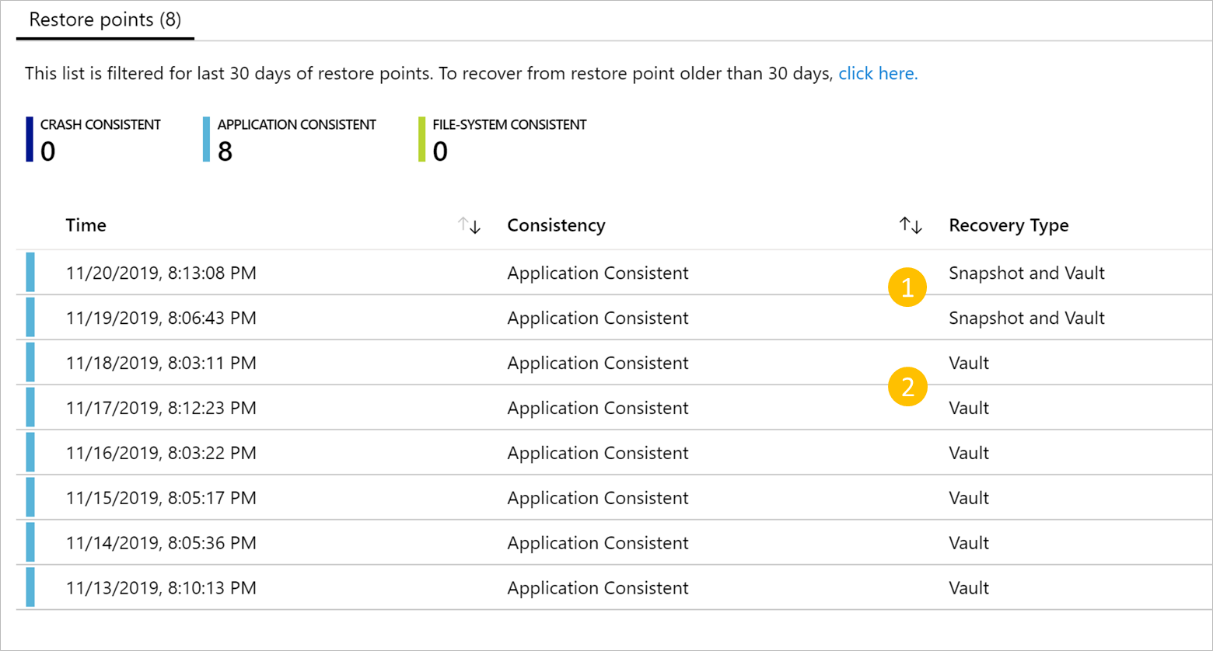Click green File-System Consistent indicator bar

coord(423,139)
